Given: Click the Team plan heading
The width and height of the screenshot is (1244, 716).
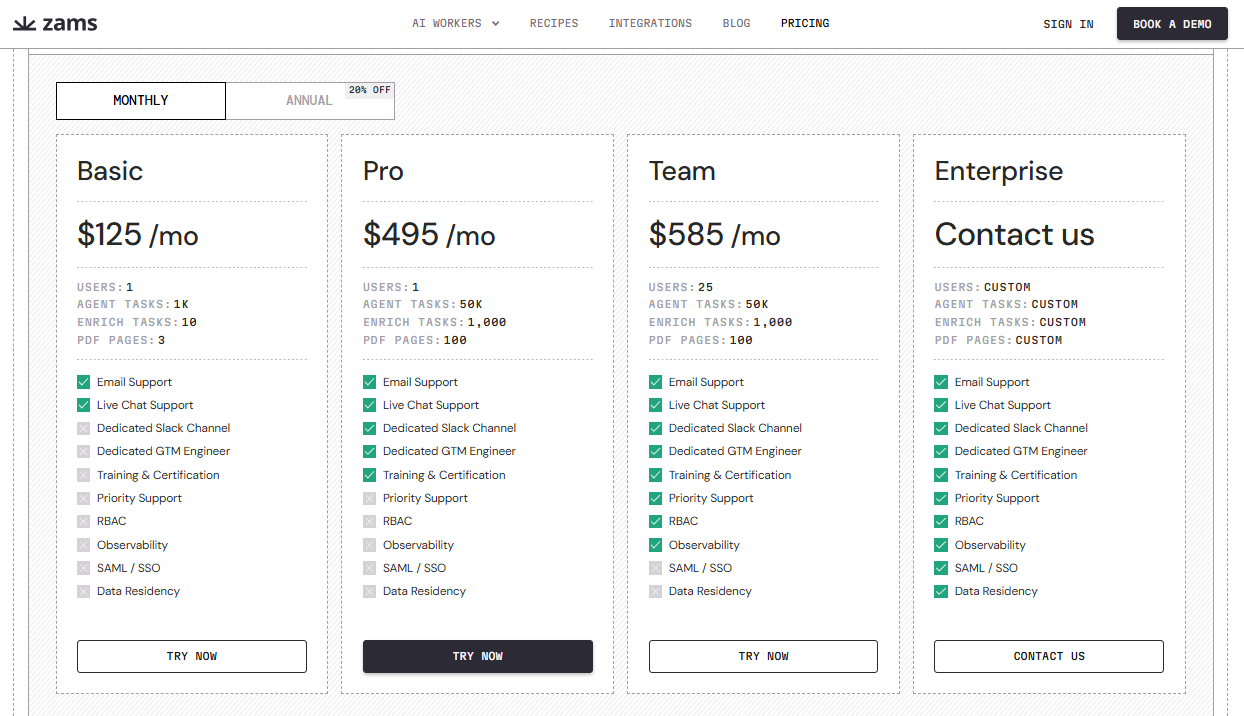Looking at the screenshot, I should point(682,171).
